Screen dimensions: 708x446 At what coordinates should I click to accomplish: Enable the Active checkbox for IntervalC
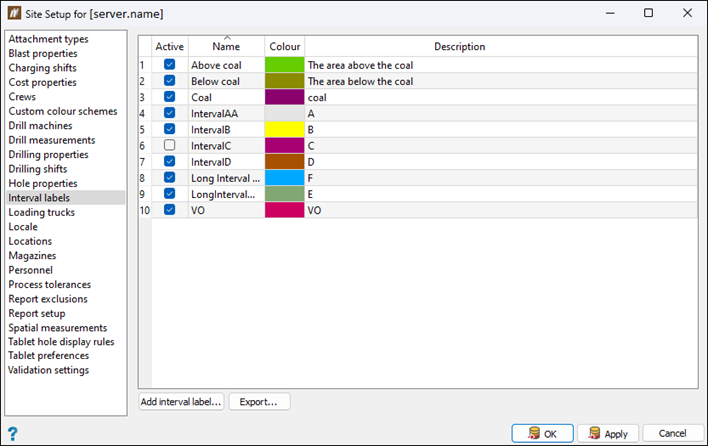point(169,145)
